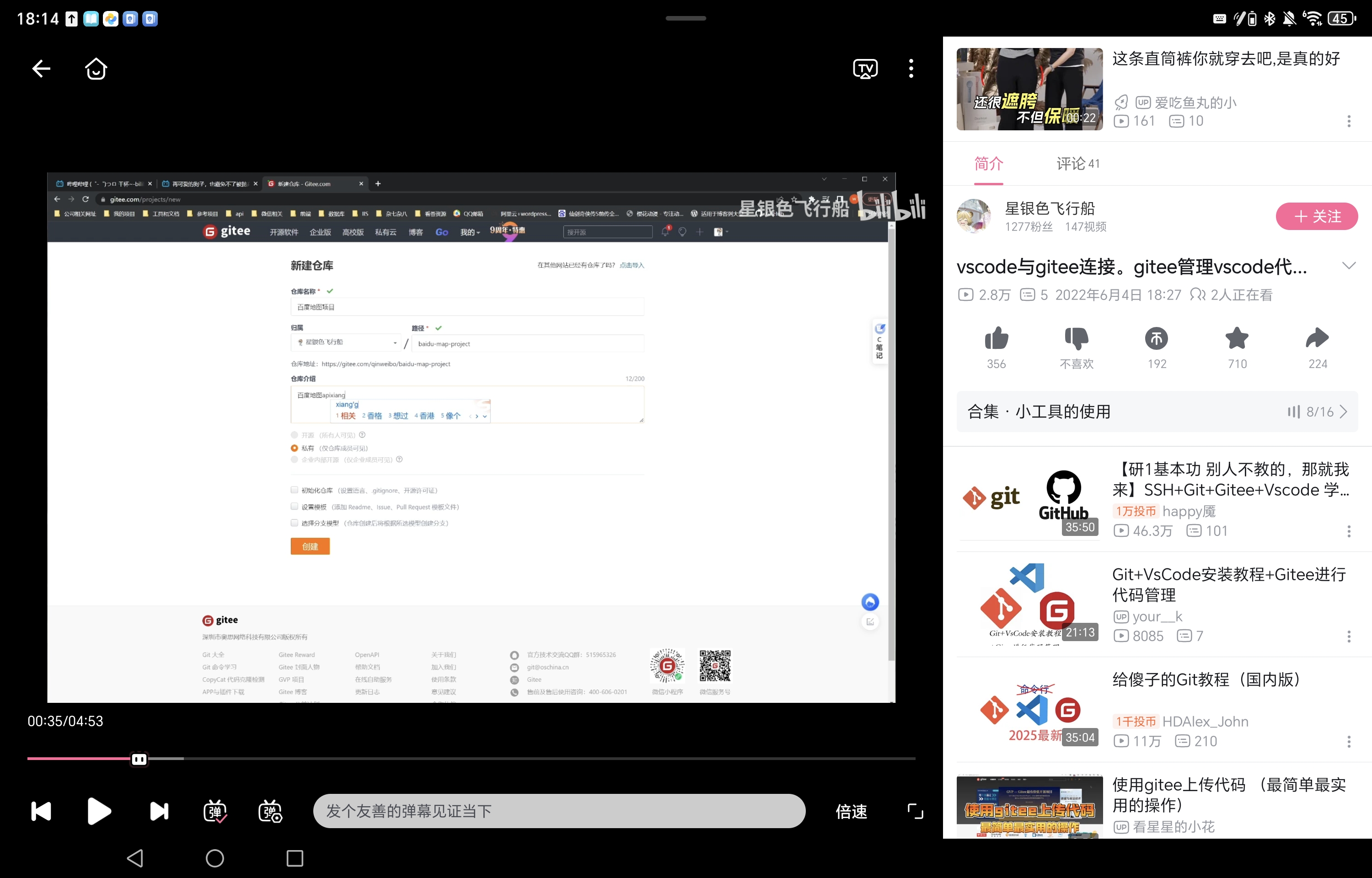1372x878 pixels.
Task: Follow uploader with the 关注 button
Action: [x=1316, y=217]
